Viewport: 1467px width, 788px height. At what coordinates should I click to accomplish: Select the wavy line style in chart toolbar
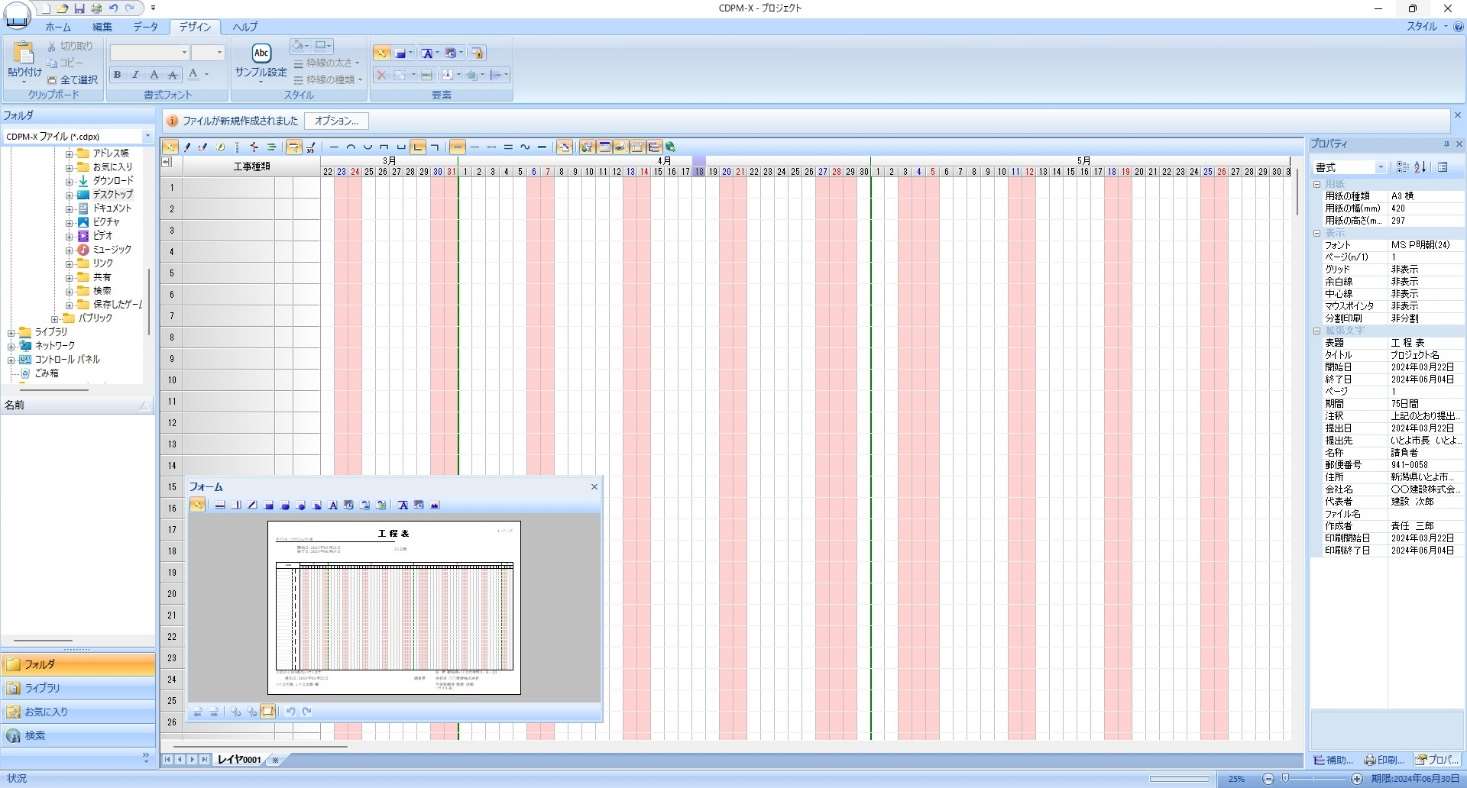pos(525,147)
